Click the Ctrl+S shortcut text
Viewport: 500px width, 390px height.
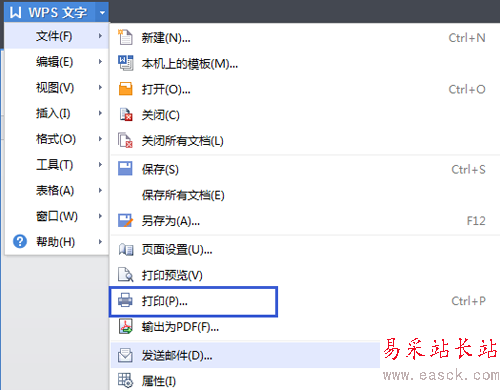468,169
